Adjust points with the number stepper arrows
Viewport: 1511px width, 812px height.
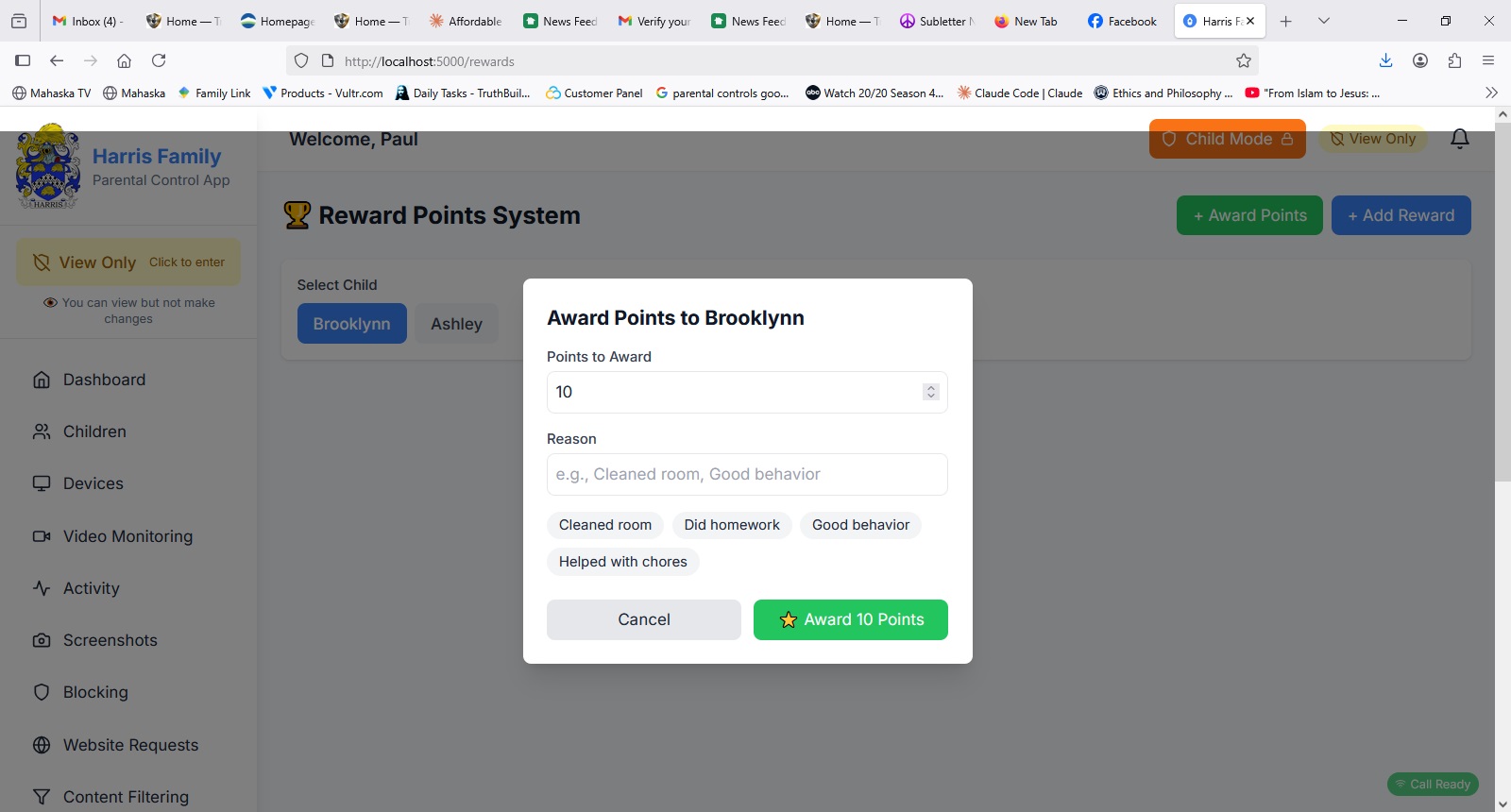[930, 392]
